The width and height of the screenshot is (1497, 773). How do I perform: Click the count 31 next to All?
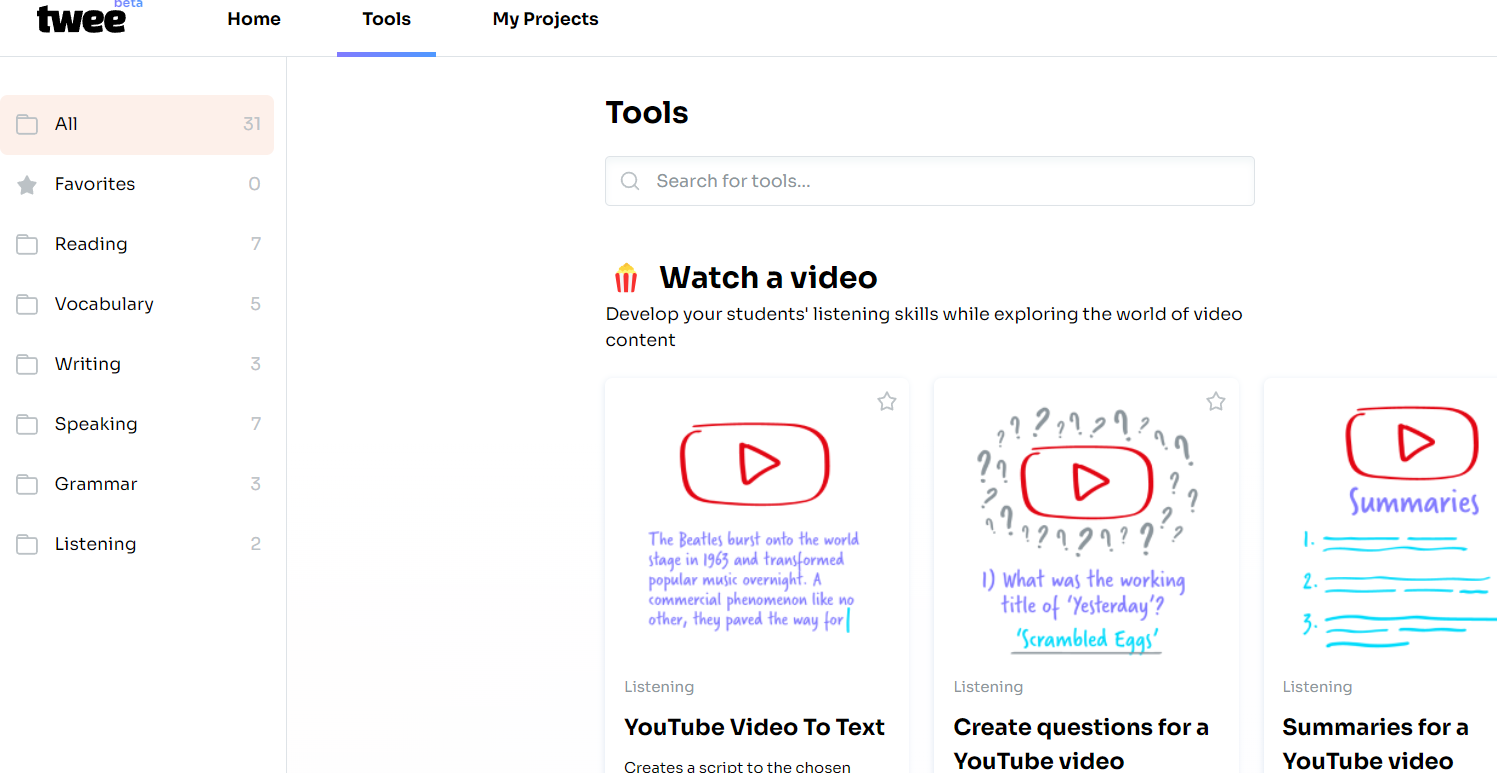point(252,124)
